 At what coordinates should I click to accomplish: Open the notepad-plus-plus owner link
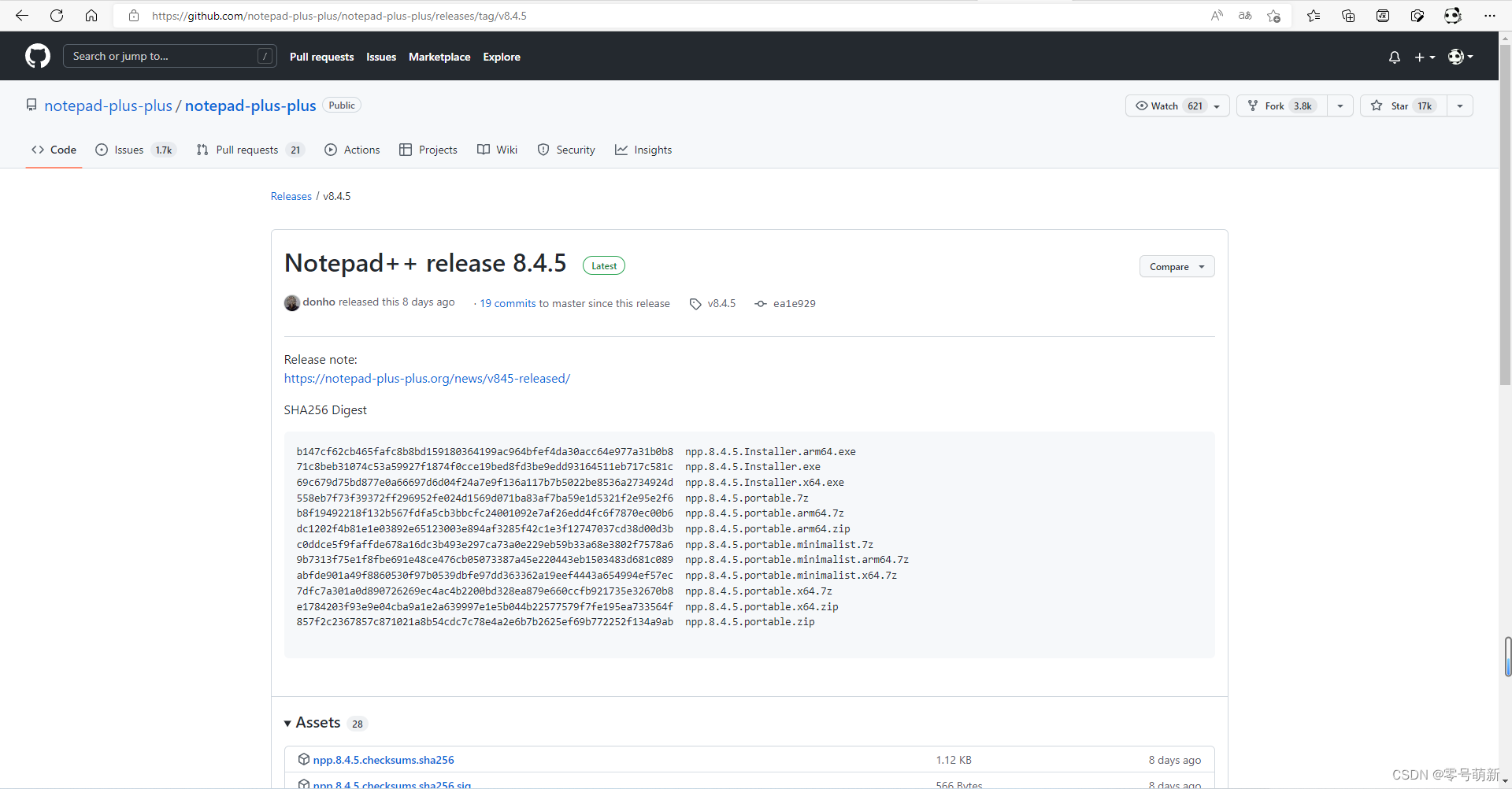(108, 106)
